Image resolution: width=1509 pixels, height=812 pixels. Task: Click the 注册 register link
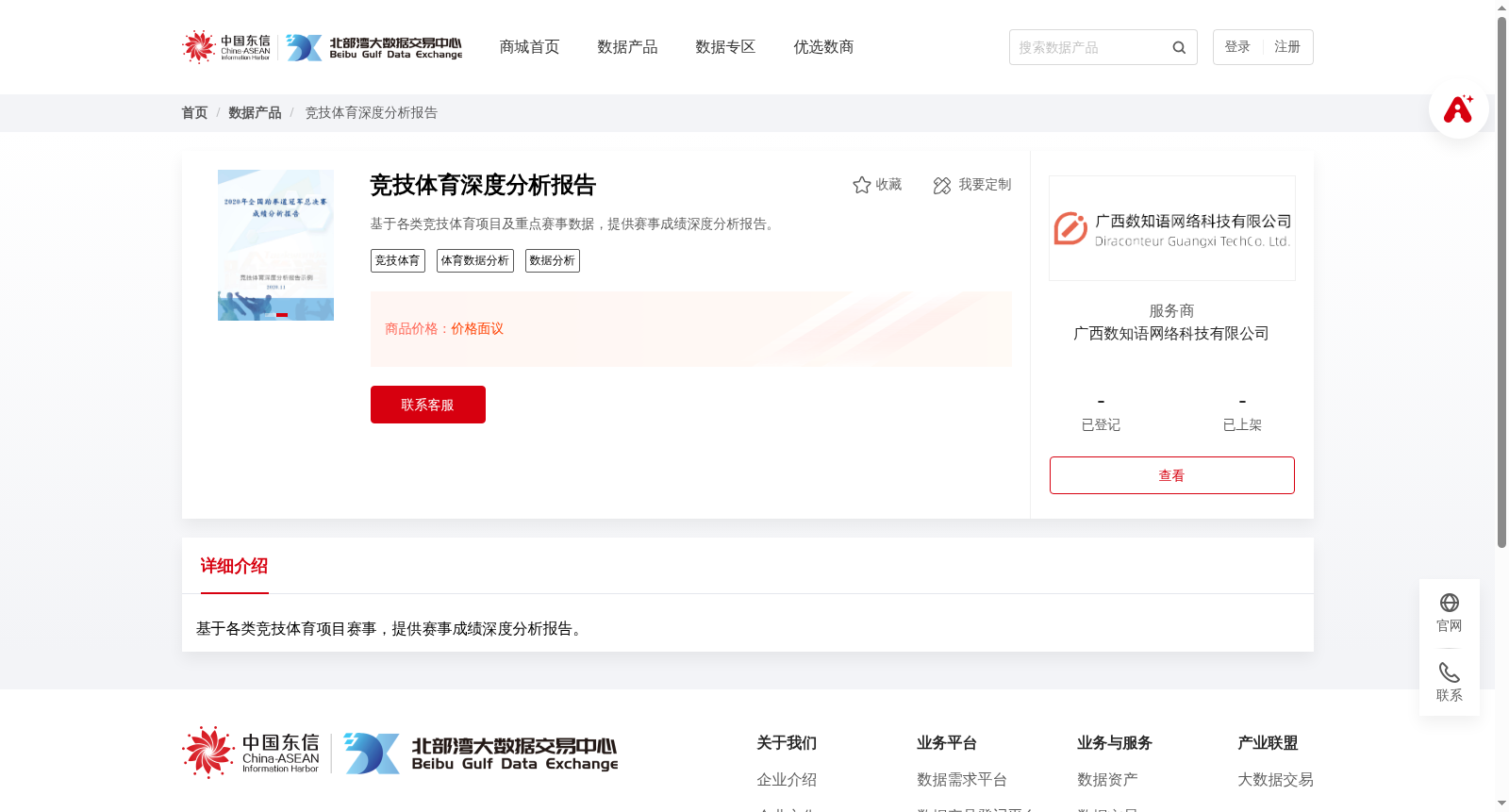pos(1287,47)
